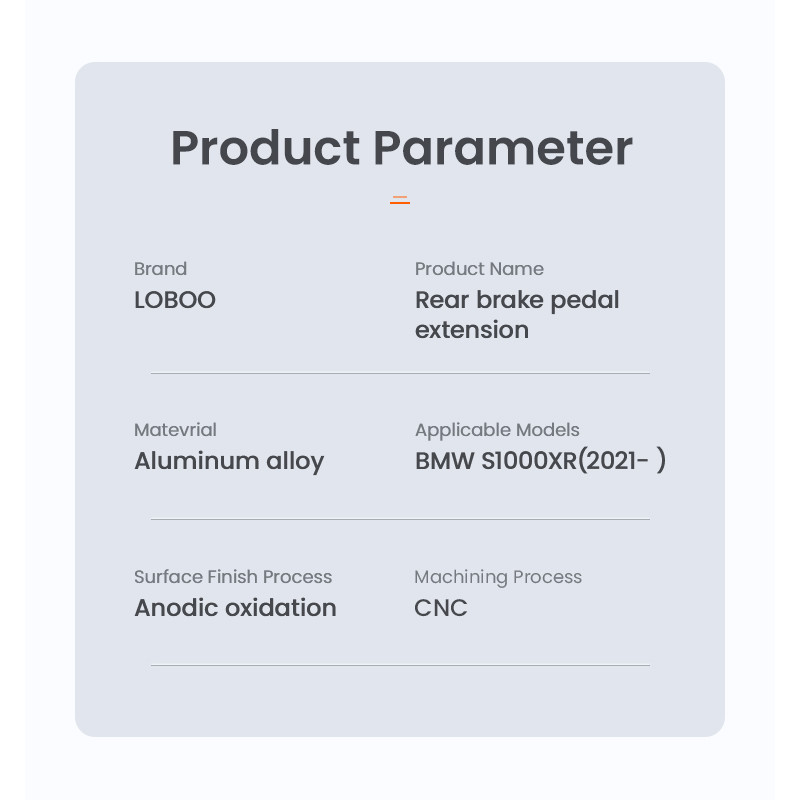Select the Brand label
The height and width of the screenshot is (800, 800).
point(160,269)
